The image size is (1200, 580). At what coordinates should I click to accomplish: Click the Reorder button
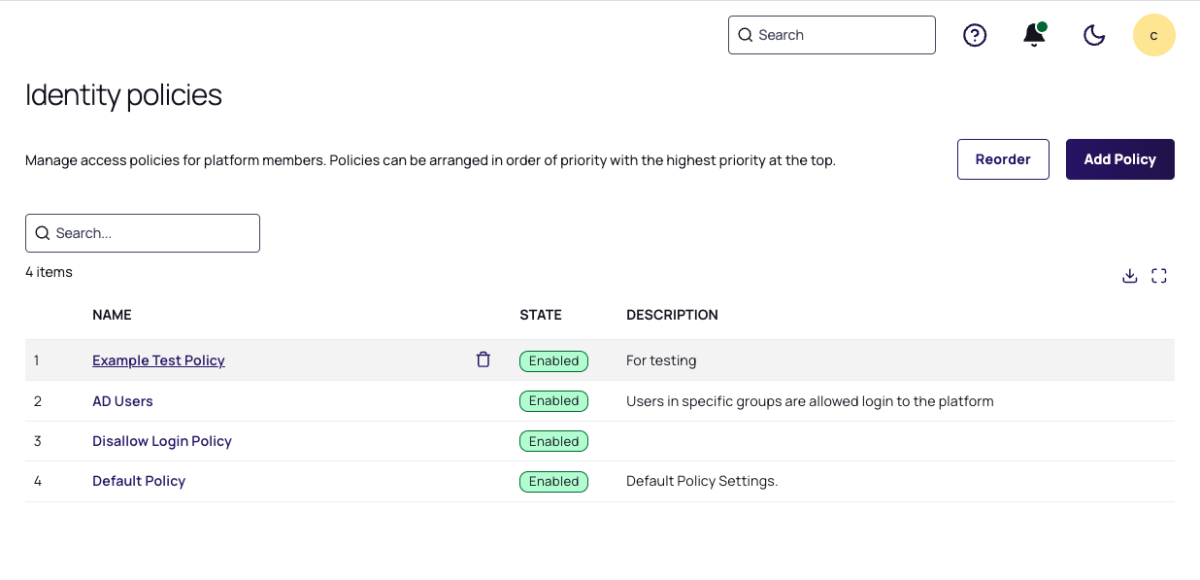(1003, 159)
